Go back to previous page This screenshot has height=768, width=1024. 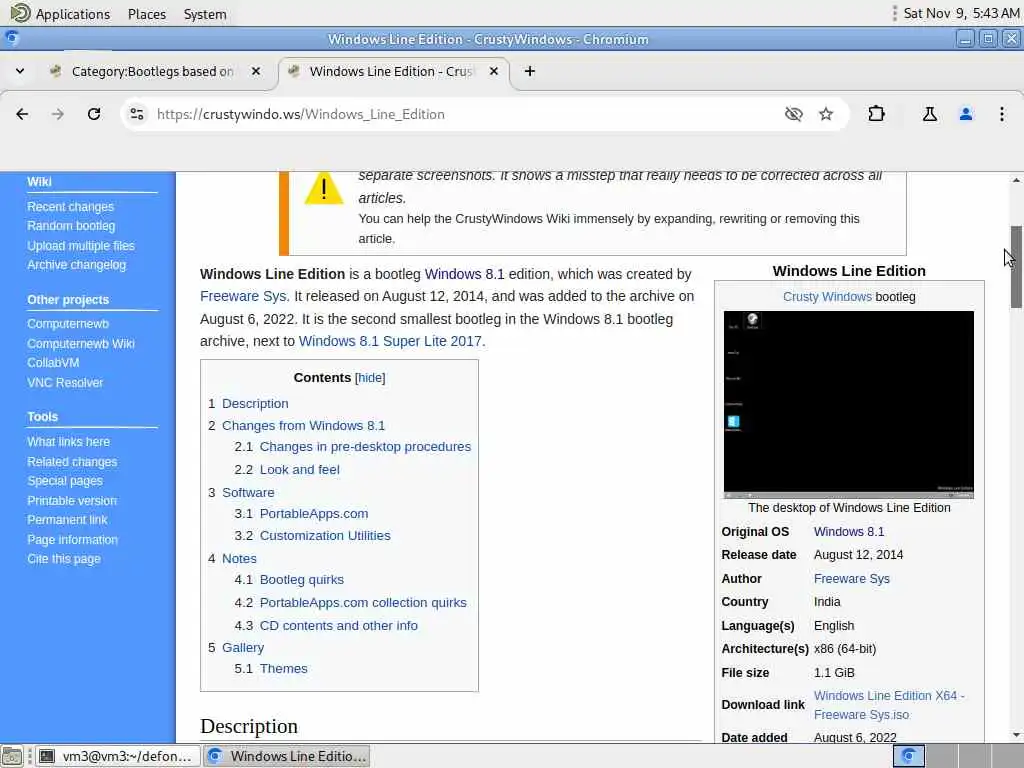pyautogui.click(x=22, y=114)
